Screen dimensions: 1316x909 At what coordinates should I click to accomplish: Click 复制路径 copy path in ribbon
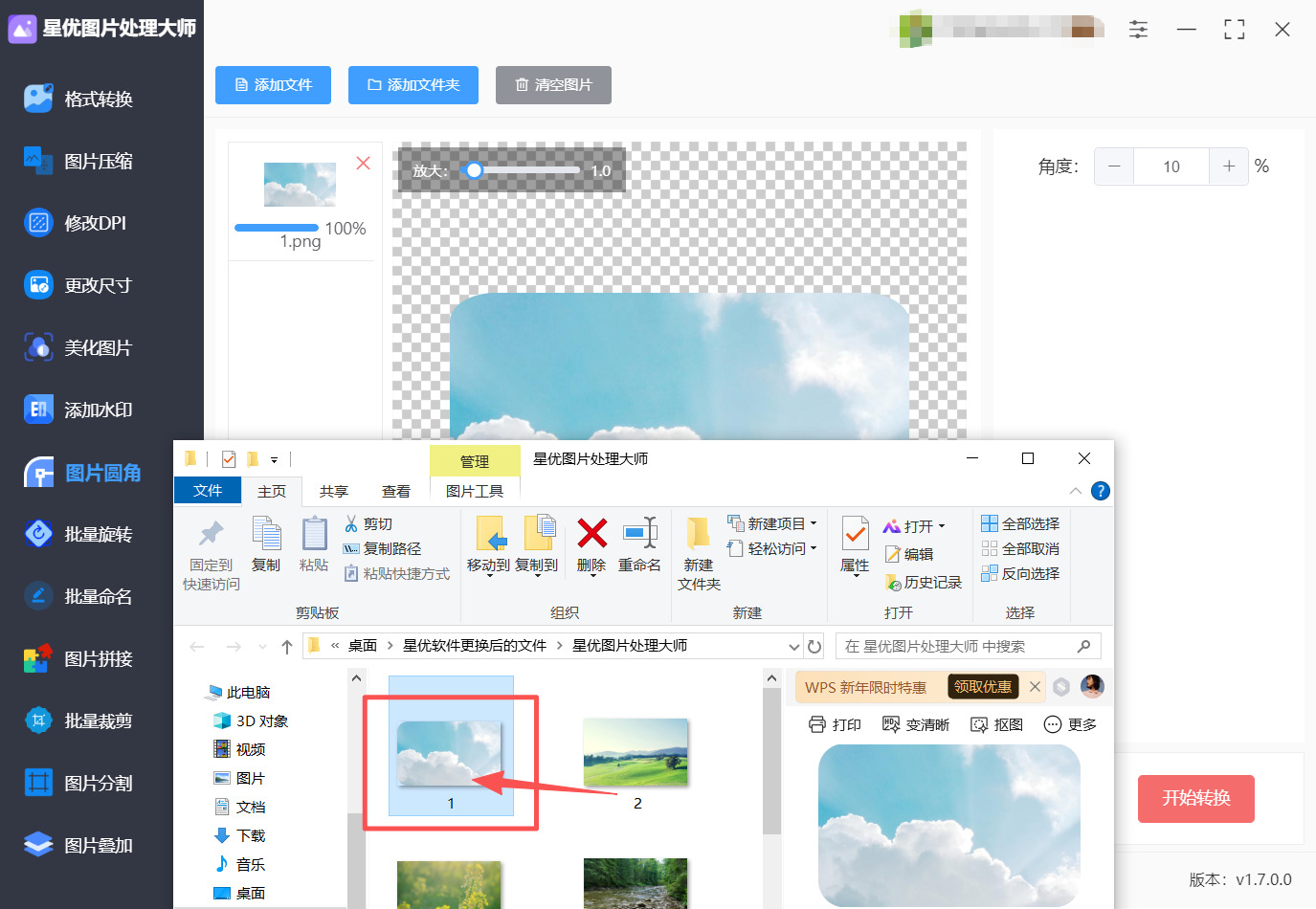point(383,549)
